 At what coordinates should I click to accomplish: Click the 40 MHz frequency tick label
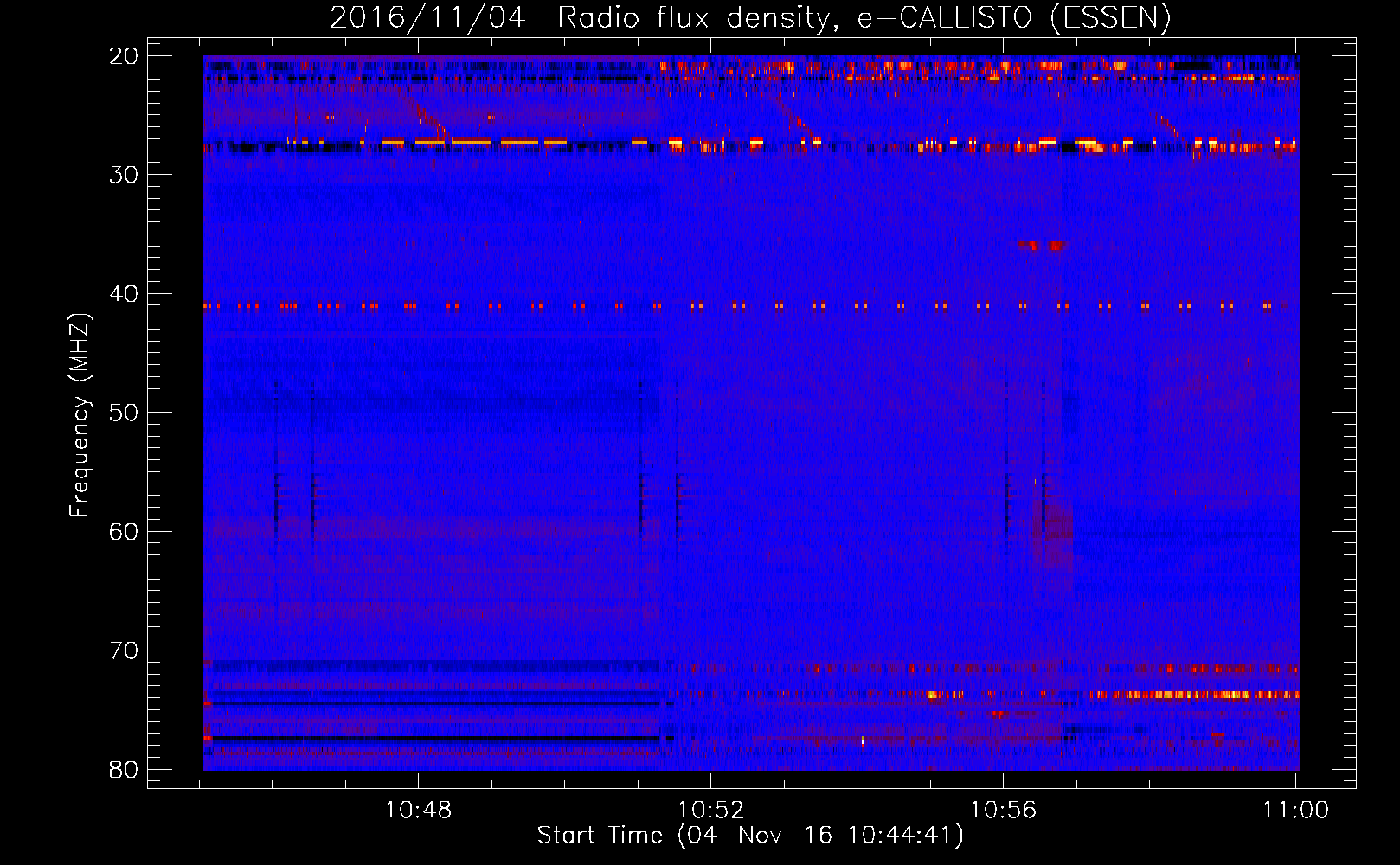tap(124, 294)
